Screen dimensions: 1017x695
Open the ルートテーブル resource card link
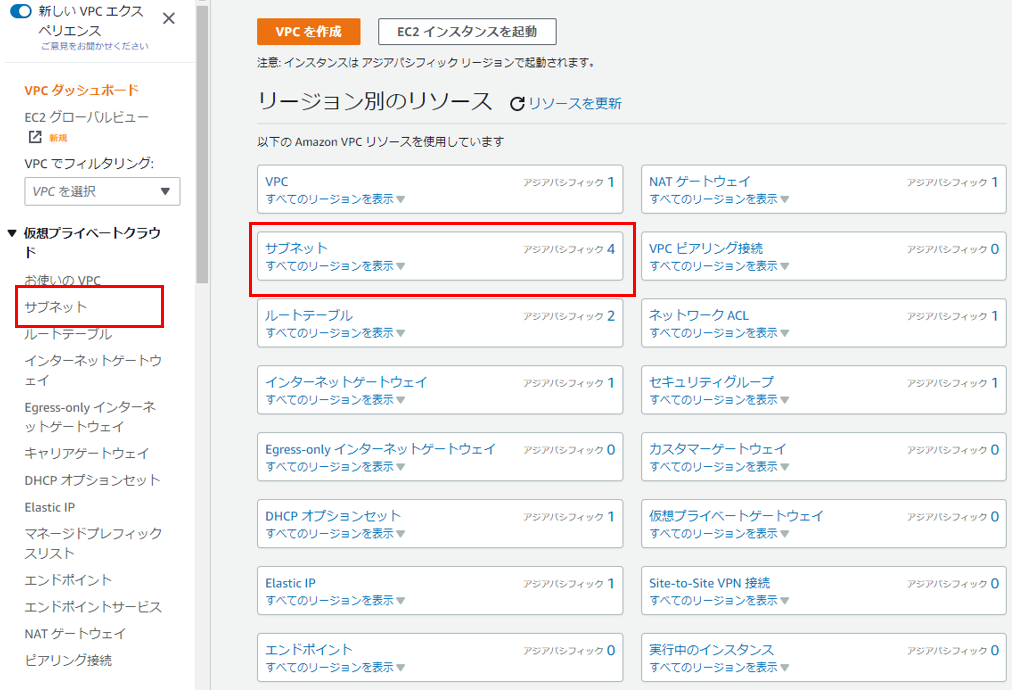(309, 315)
